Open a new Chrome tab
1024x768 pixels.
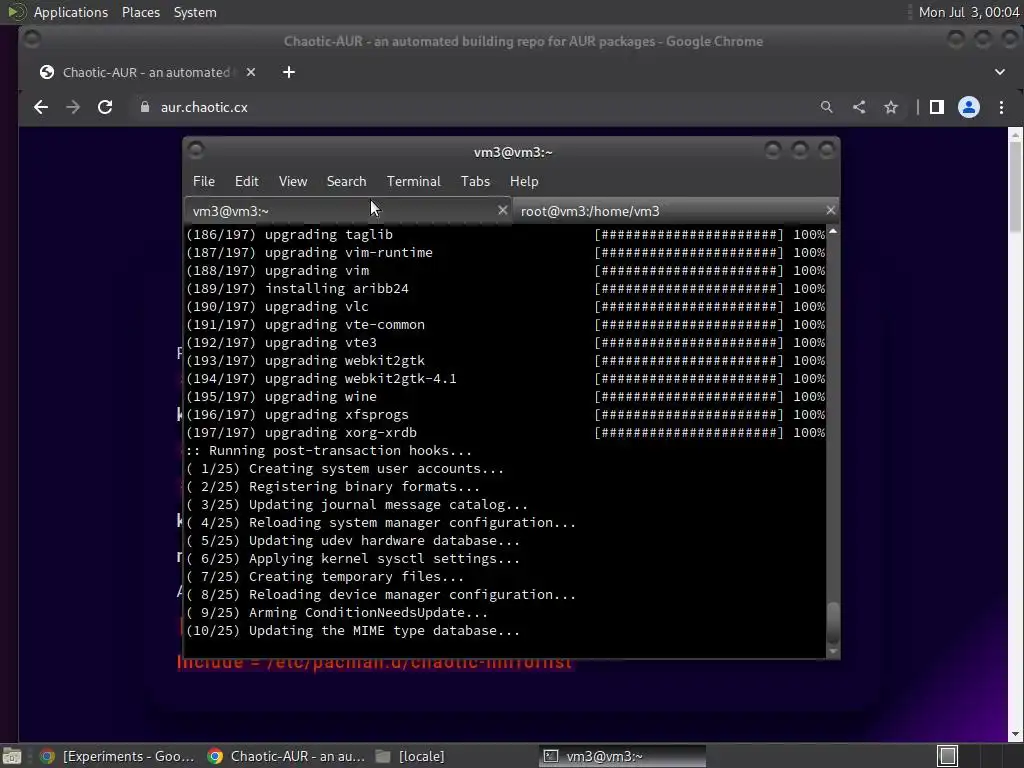pyautogui.click(x=289, y=72)
